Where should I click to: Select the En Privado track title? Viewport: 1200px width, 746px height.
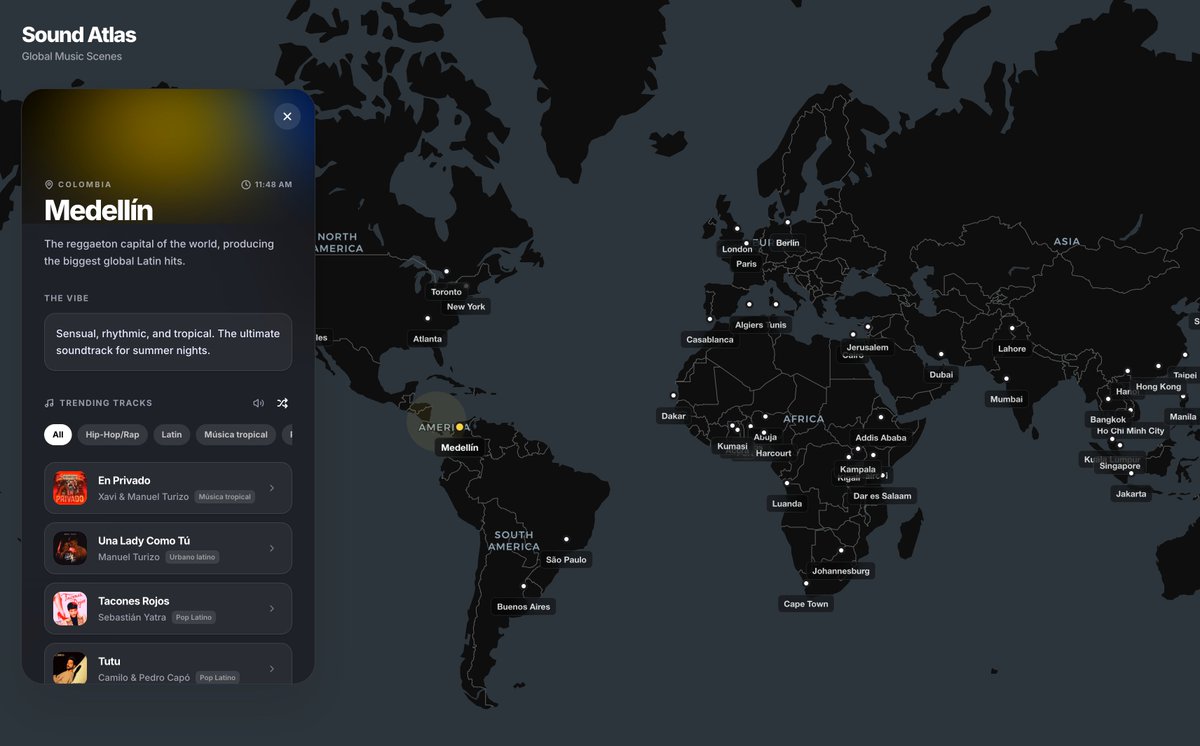pyautogui.click(x=124, y=481)
